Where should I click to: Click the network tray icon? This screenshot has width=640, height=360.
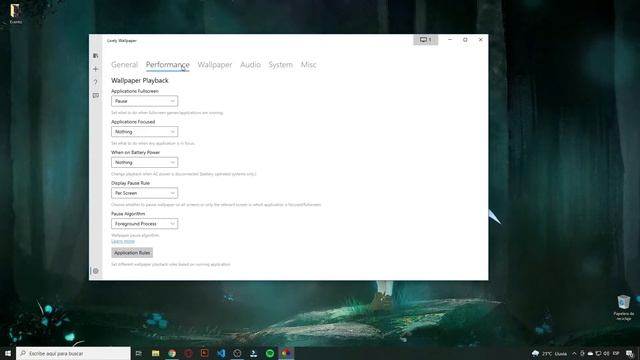coord(598,353)
